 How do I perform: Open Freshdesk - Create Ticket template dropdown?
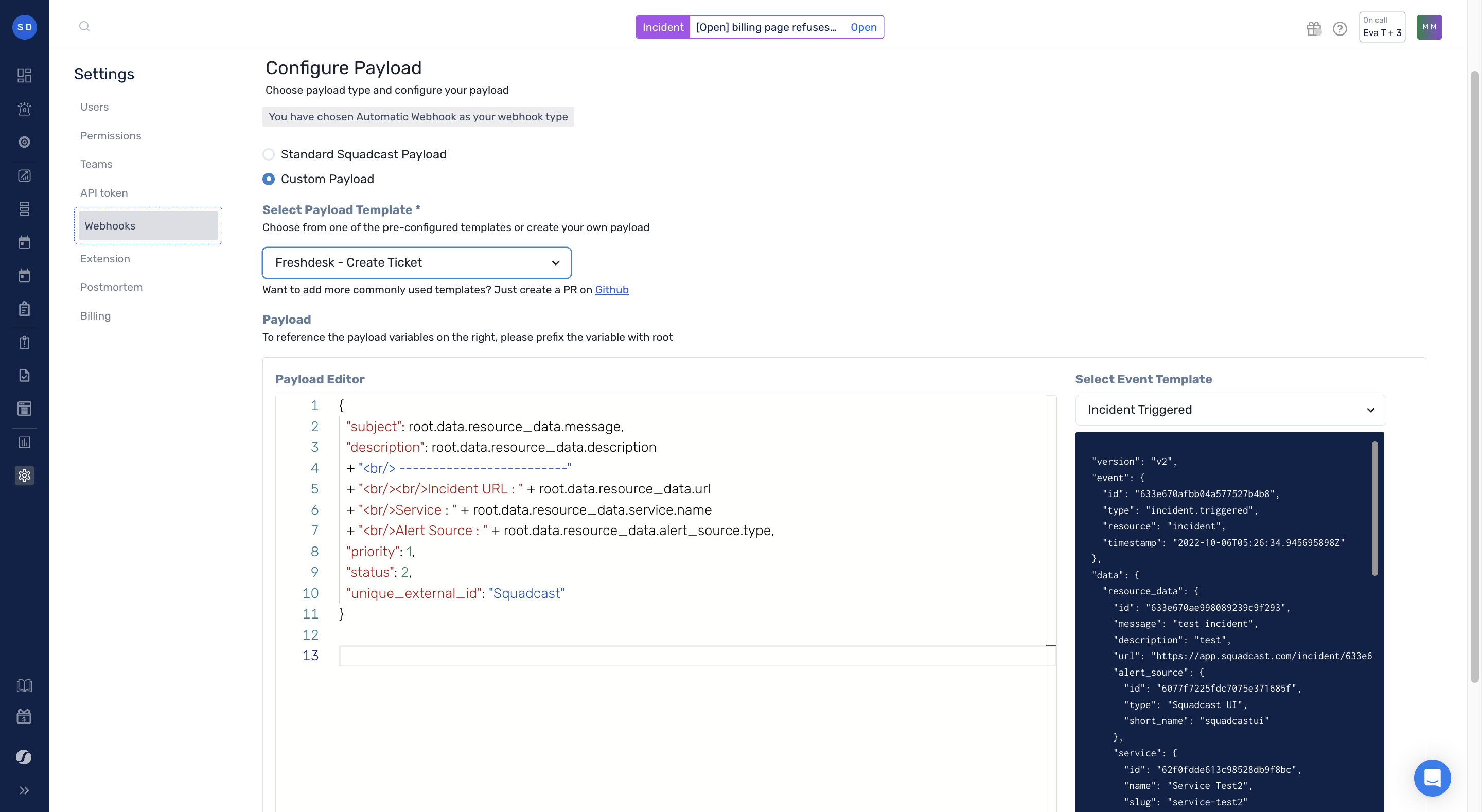(x=416, y=262)
